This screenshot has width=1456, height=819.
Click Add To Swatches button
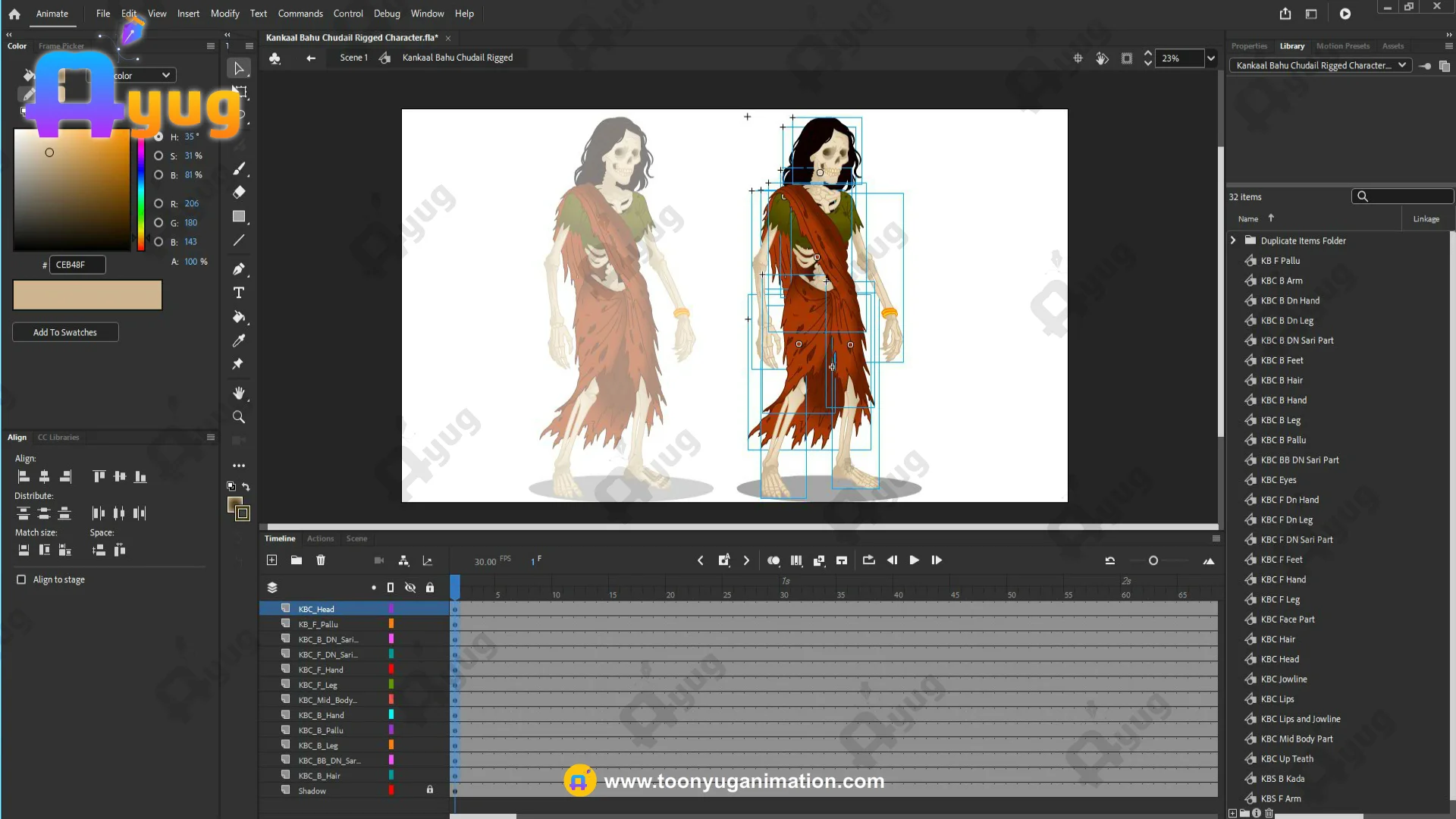pos(65,332)
